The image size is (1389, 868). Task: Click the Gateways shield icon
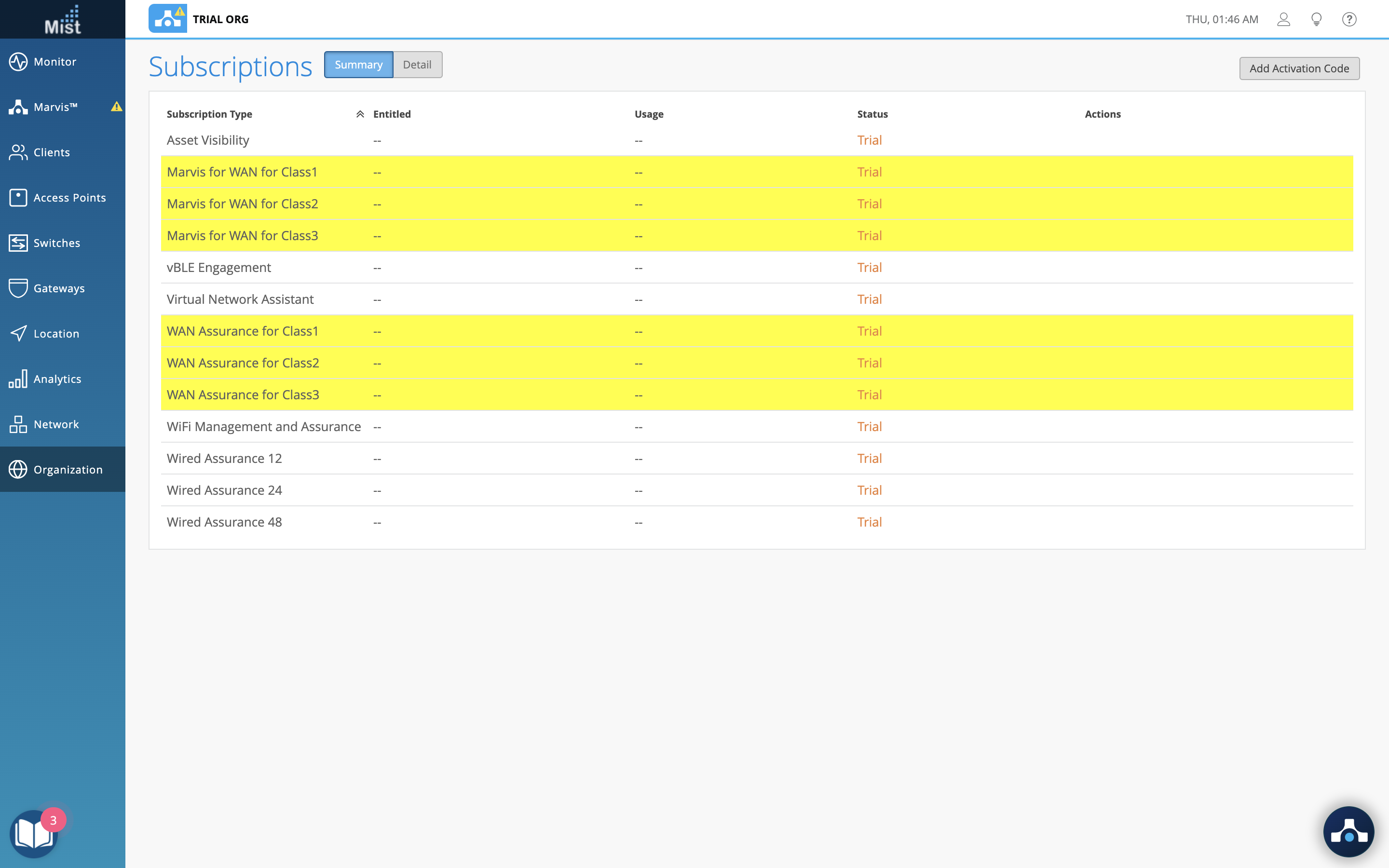[x=18, y=288]
